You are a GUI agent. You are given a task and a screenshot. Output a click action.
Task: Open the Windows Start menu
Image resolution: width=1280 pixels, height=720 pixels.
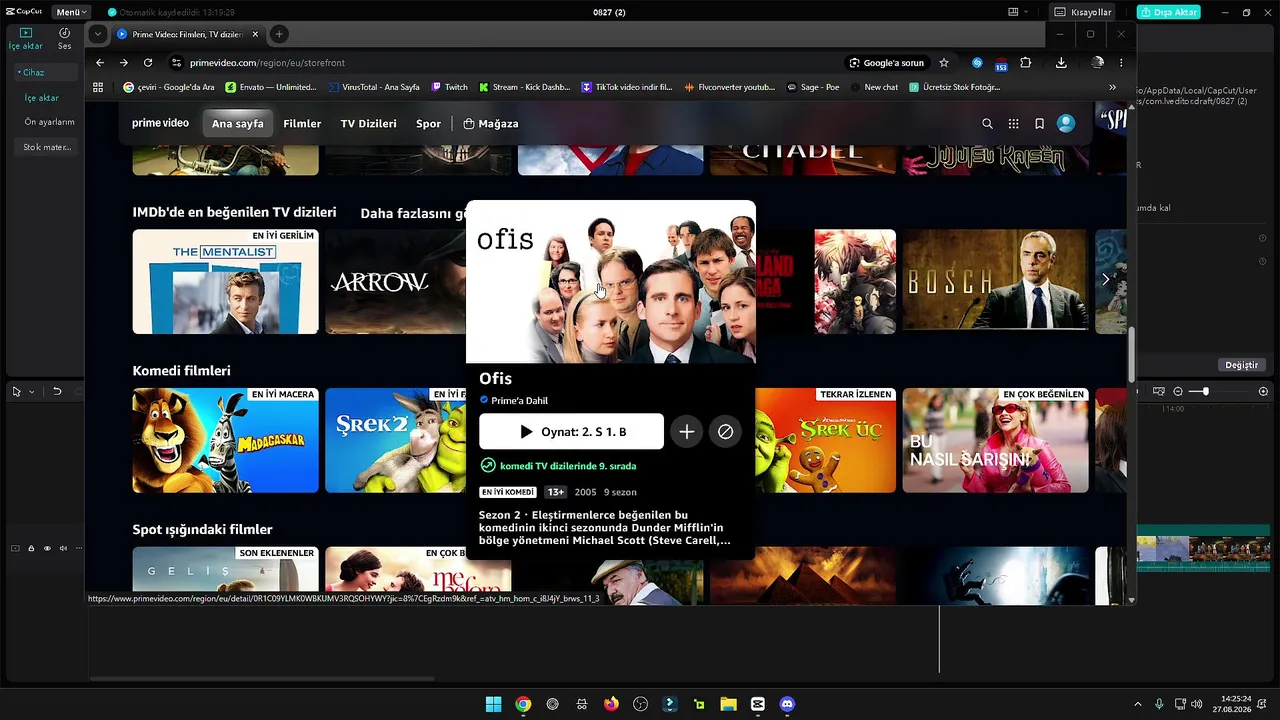click(493, 704)
